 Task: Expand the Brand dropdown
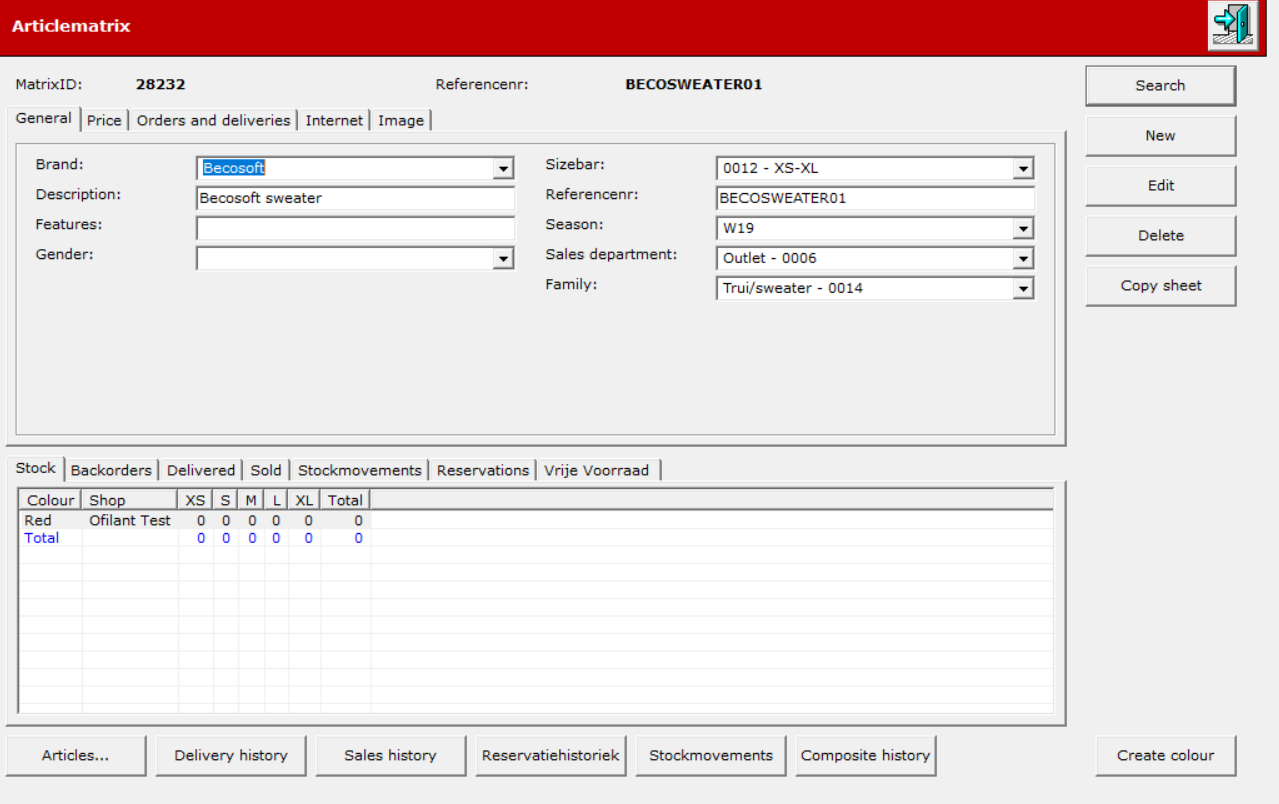504,169
